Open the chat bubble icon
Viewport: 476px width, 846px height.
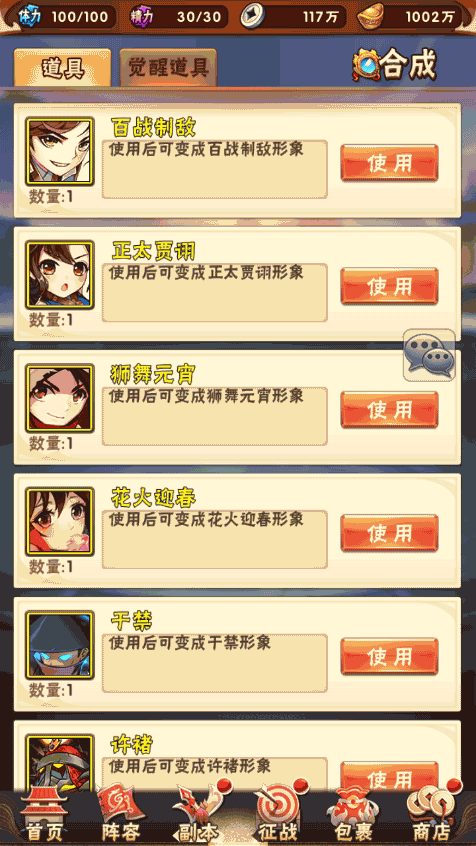pos(430,355)
